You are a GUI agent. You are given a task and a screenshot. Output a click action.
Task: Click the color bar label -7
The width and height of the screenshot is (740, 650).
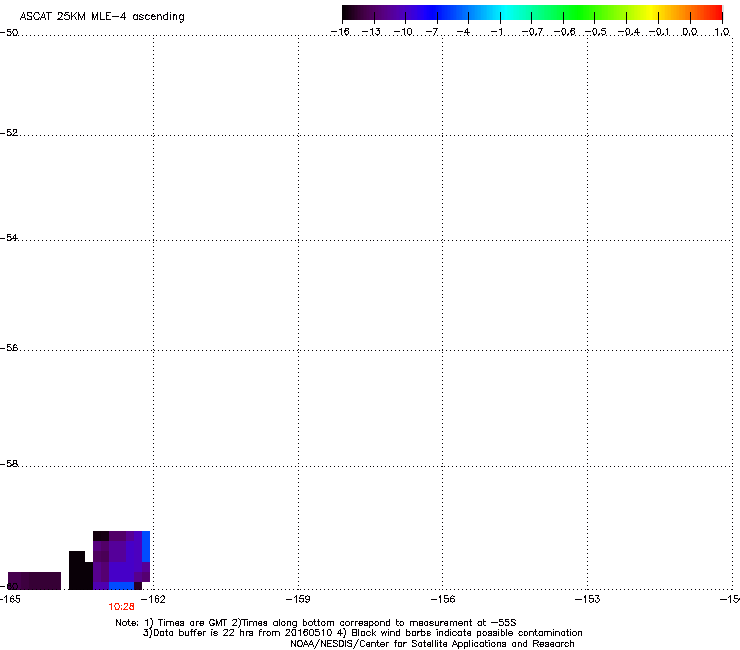(x=432, y=32)
